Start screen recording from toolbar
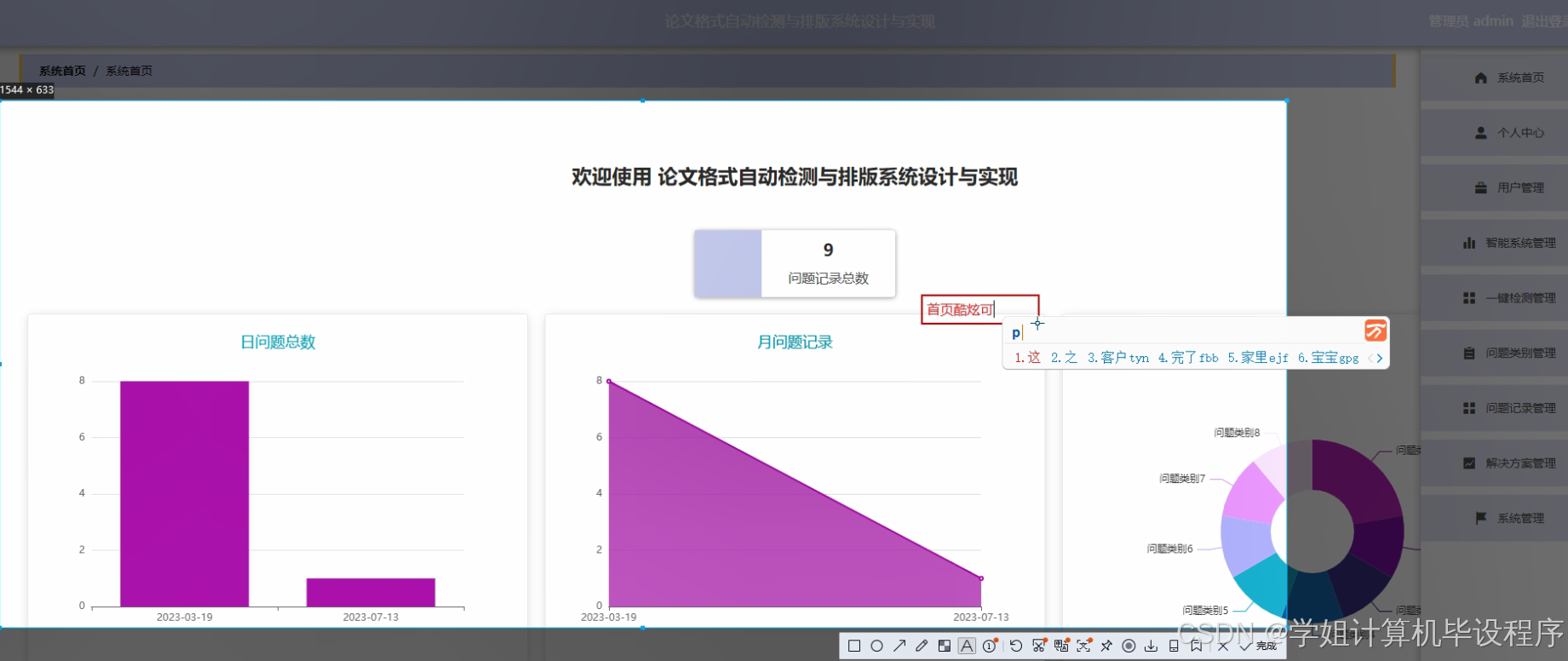1568x661 pixels. [x=1129, y=646]
